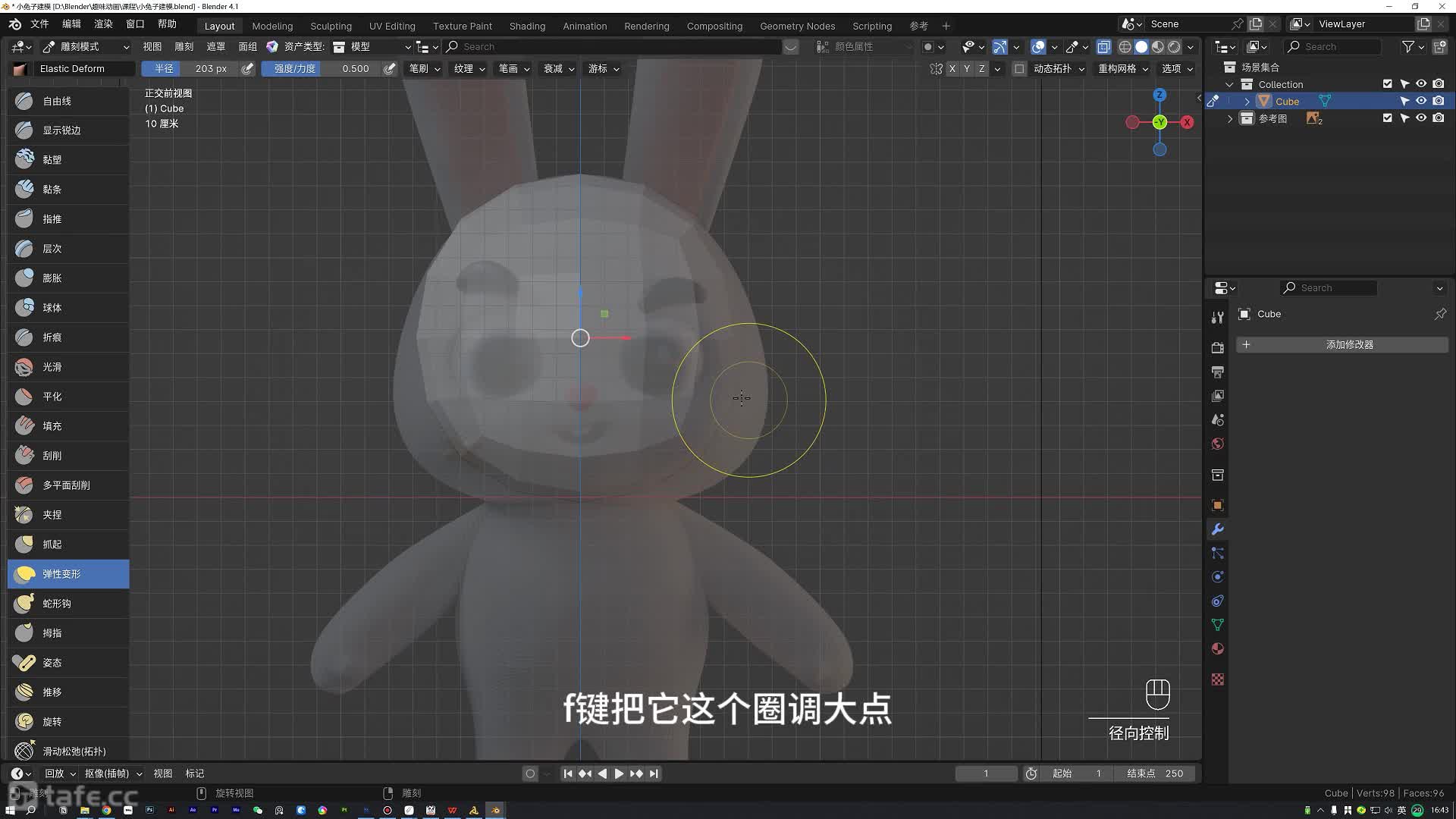Expand the Cube object in outliner
The width and height of the screenshot is (1456, 819).
1247,102
